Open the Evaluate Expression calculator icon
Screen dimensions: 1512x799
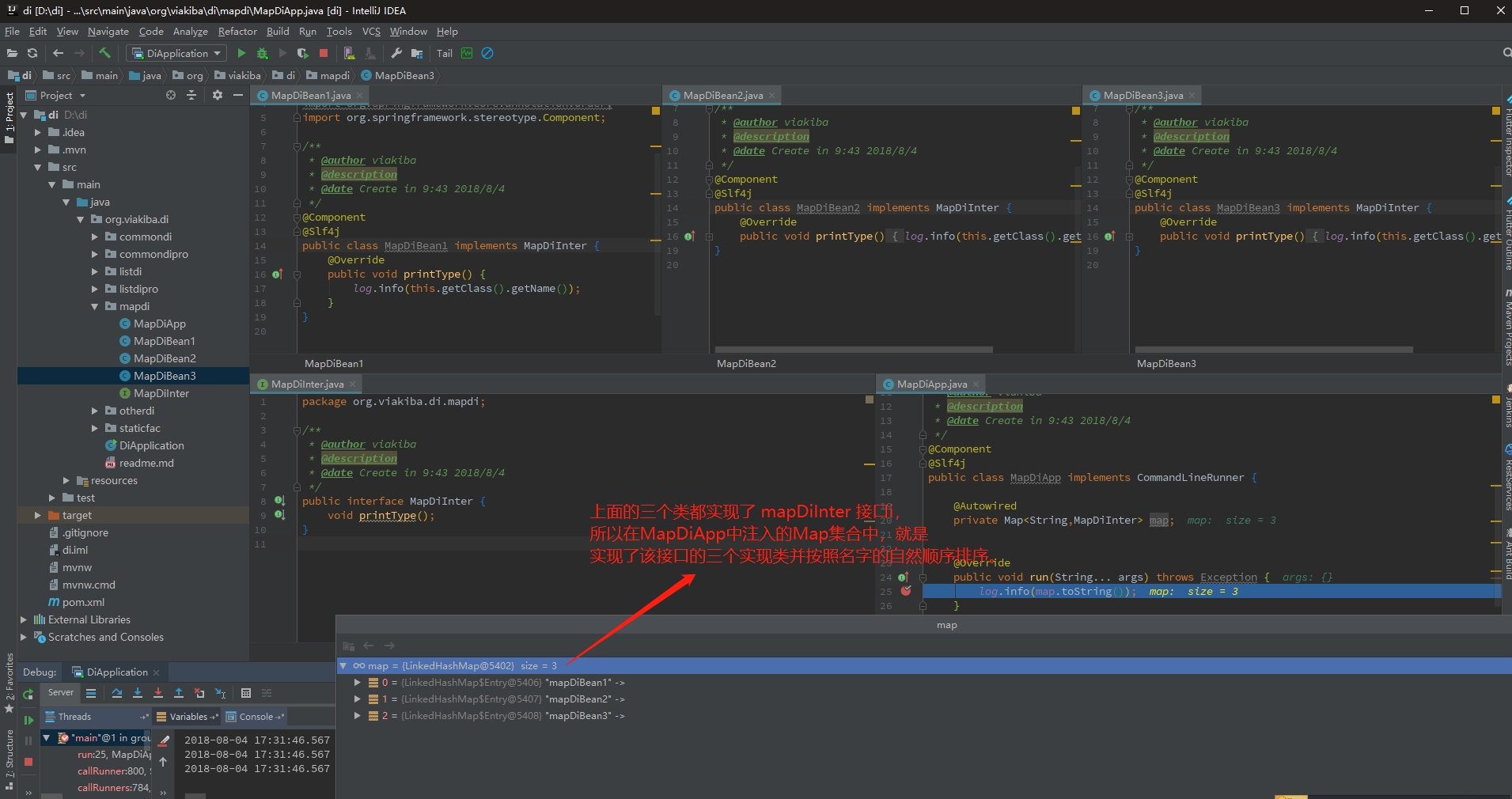pyautogui.click(x=246, y=693)
